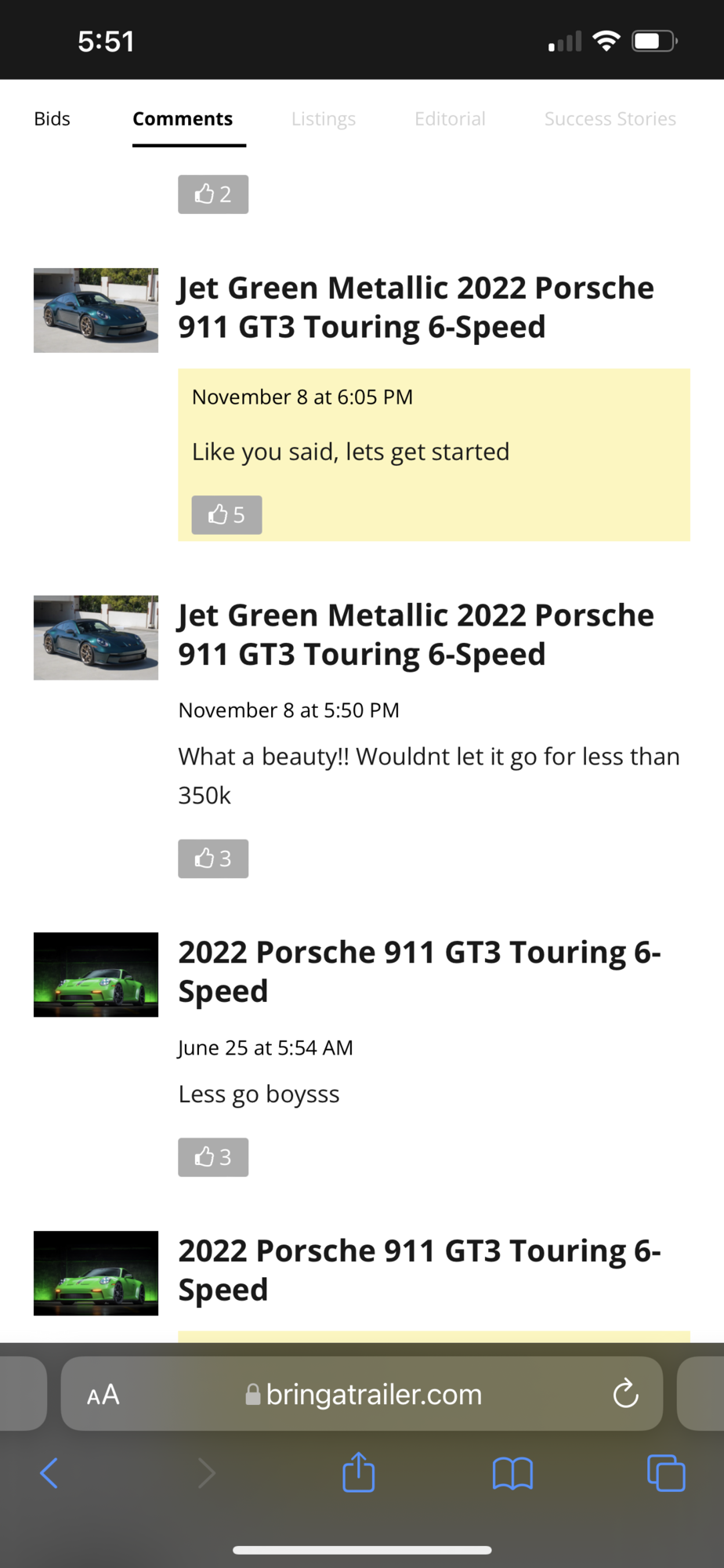The image size is (724, 1568).
Task: Go to the Editorial tab
Action: (x=450, y=119)
